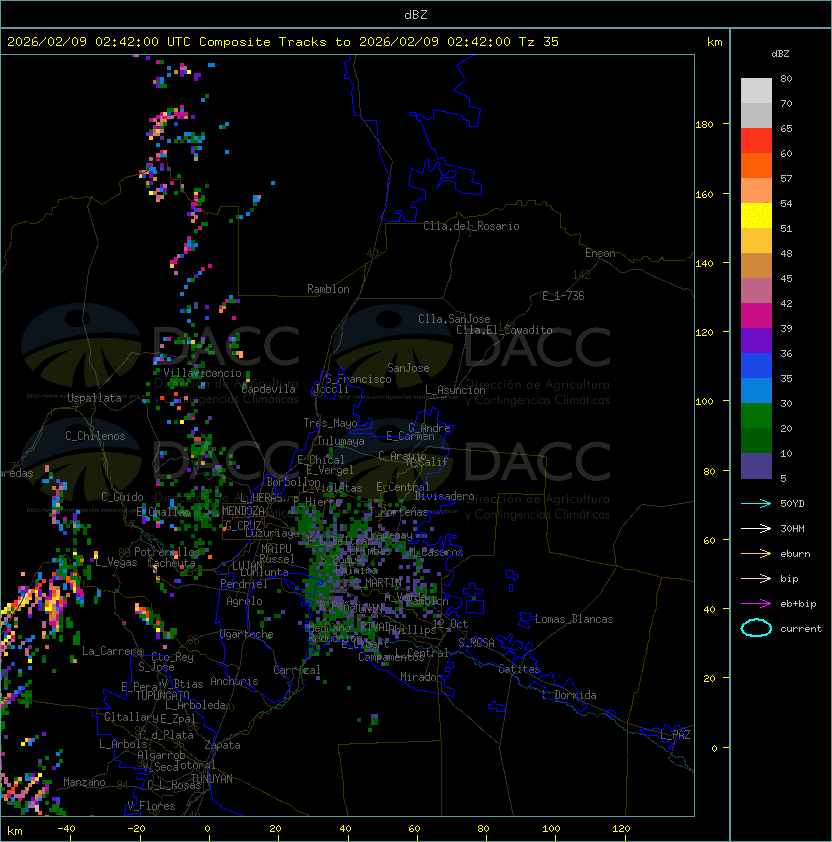The height and width of the screenshot is (842, 832).
Task: Click the 'Lomas_Blancas' map label
Action: point(574,619)
